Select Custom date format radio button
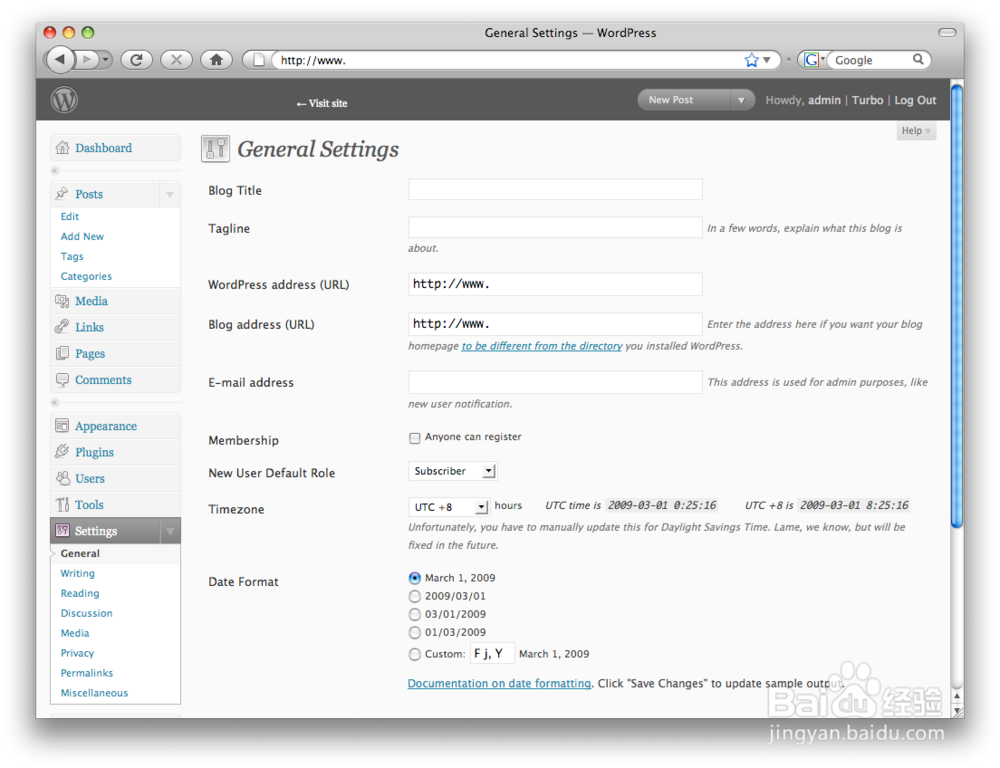Image resolution: width=1000 pixels, height=768 pixels. (x=415, y=654)
